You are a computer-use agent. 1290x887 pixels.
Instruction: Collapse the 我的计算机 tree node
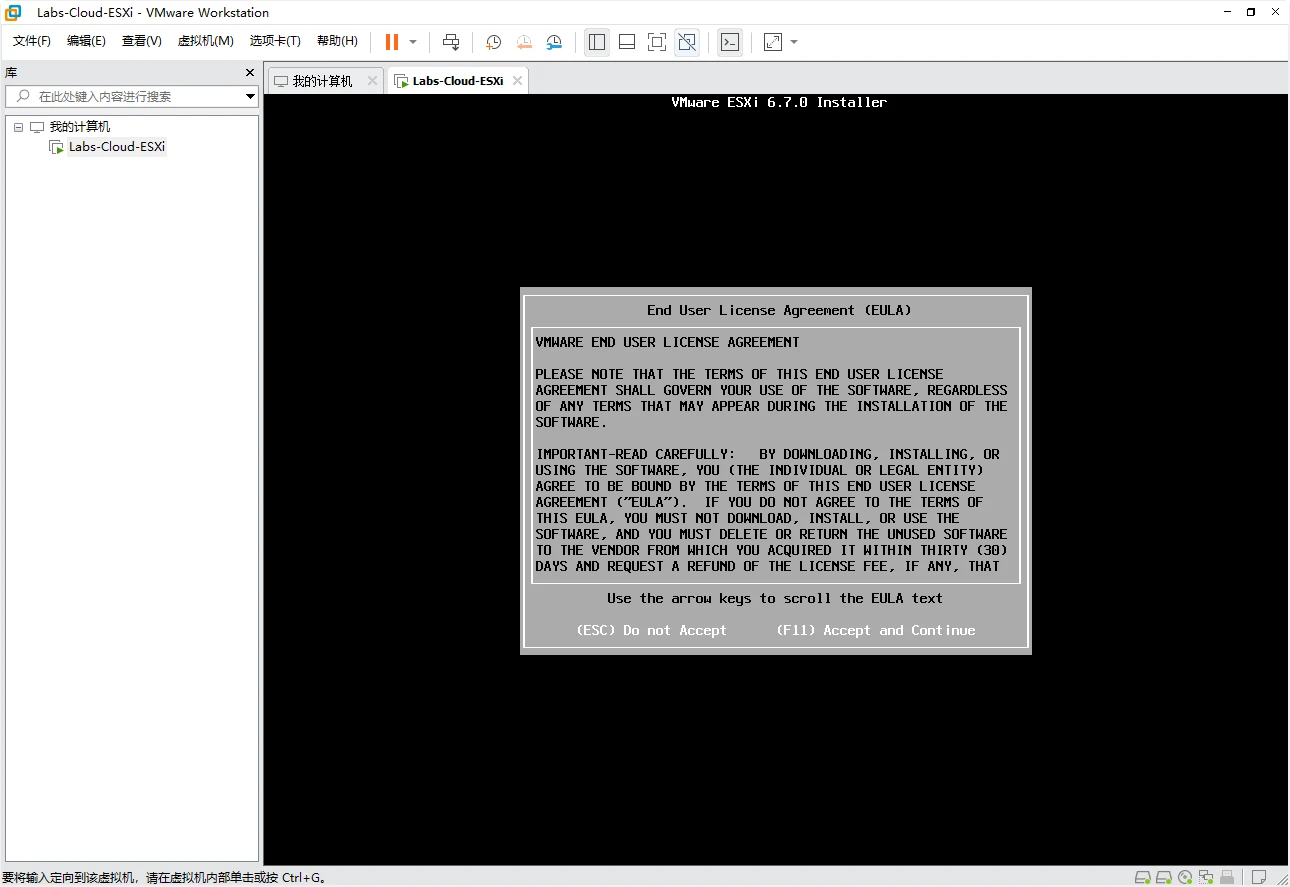pyautogui.click(x=18, y=127)
